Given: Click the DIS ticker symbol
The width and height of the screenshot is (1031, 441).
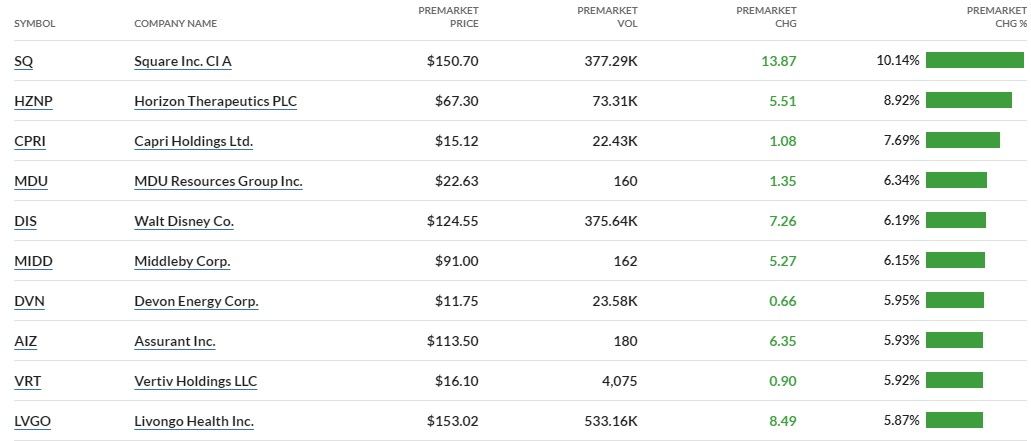Looking at the screenshot, I should click(x=26, y=222).
